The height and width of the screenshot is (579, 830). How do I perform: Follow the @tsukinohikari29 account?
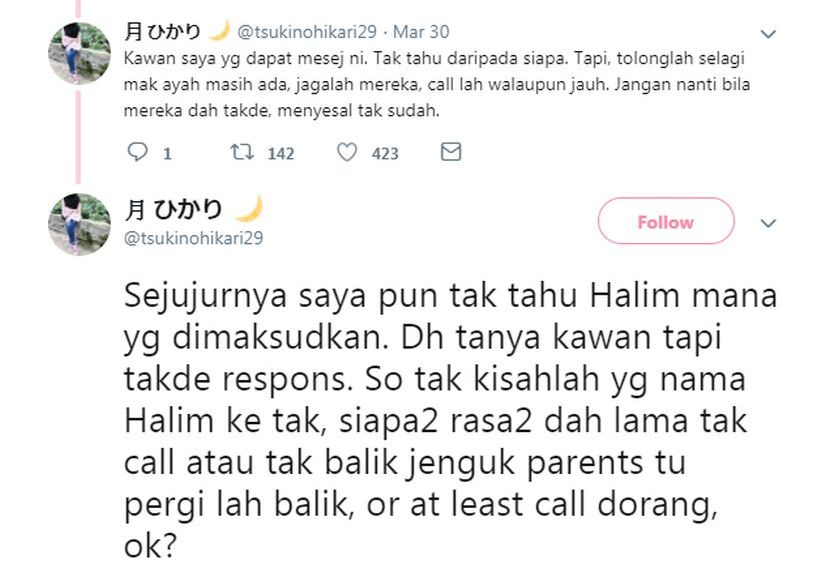coord(666,221)
